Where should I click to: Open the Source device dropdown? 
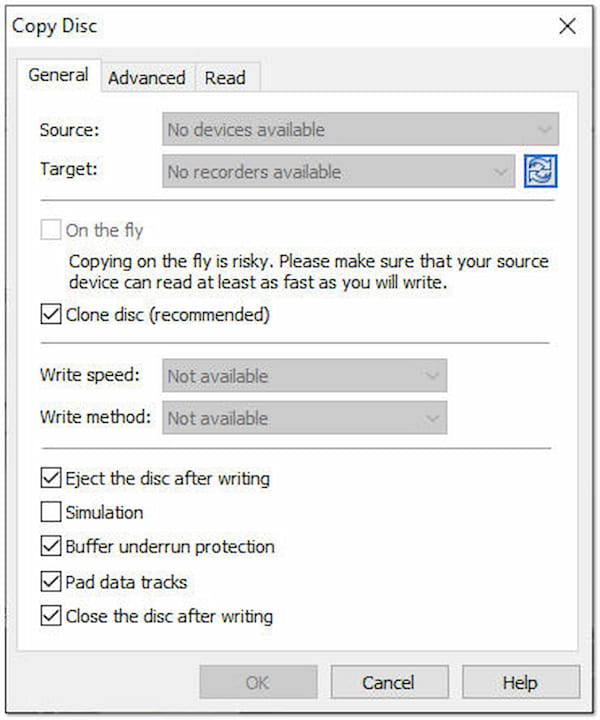360,129
